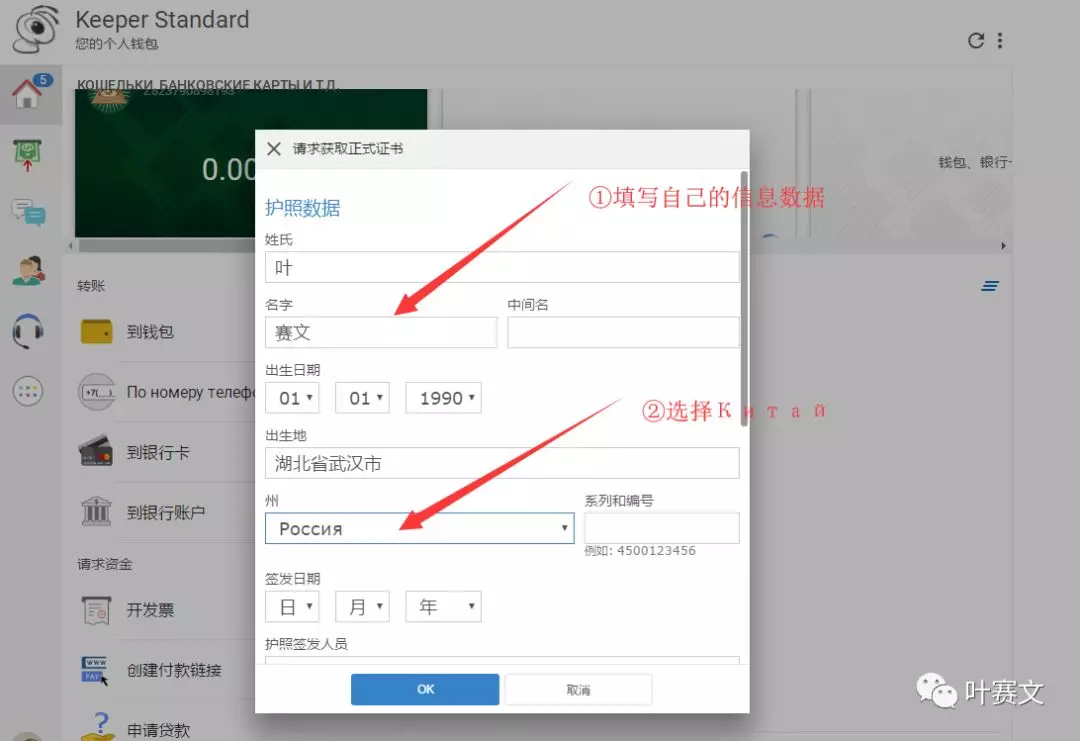Click the 取消 button to cancel
1080x741 pixels.
click(x=578, y=689)
